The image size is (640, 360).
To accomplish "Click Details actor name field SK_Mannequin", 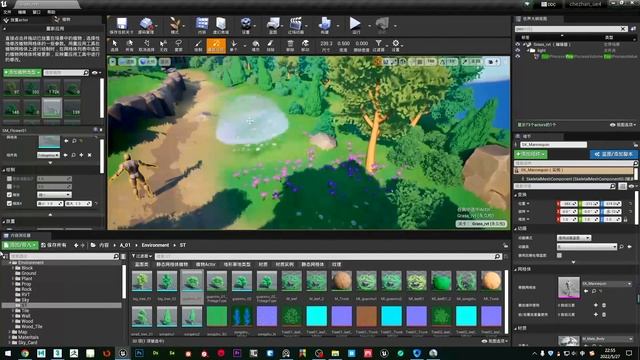I will (x=553, y=144).
